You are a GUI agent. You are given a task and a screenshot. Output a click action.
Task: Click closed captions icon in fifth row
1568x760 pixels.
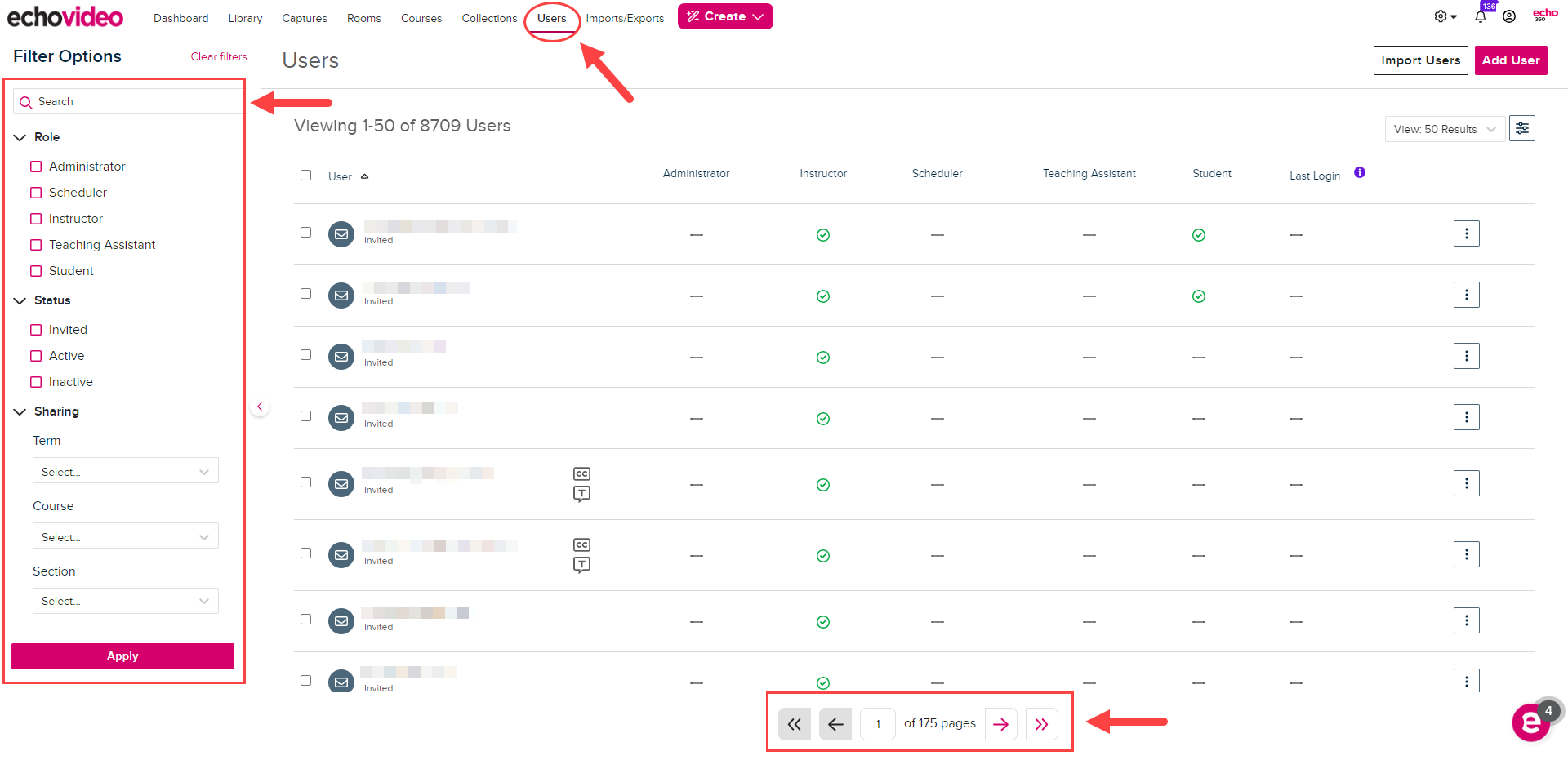click(x=581, y=473)
